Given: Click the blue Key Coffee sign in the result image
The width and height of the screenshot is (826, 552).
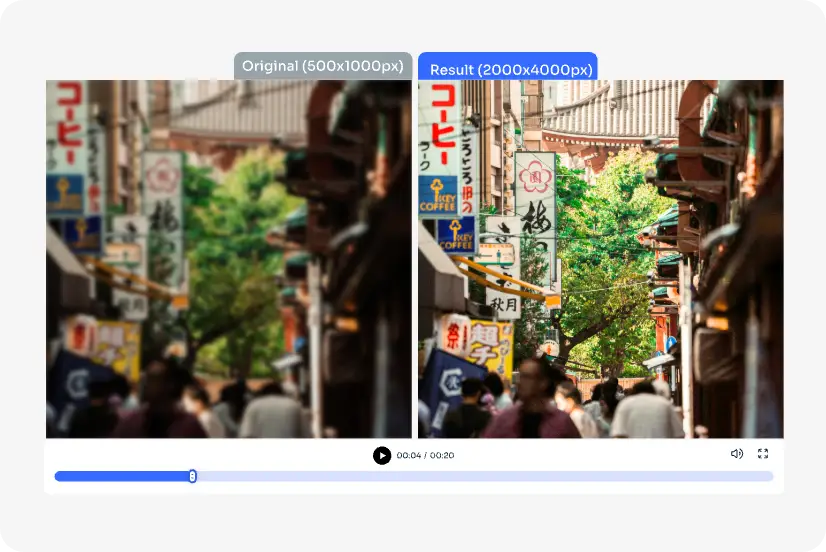Looking at the screenshot, I should 437,195.
